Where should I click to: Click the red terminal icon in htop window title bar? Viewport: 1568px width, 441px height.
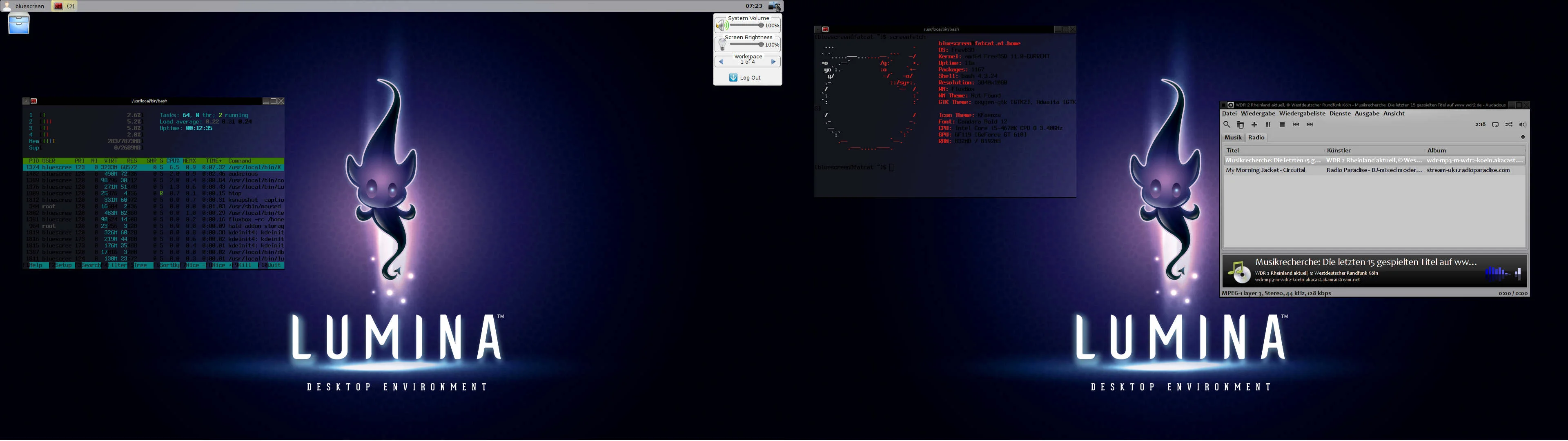click(34, 101)
